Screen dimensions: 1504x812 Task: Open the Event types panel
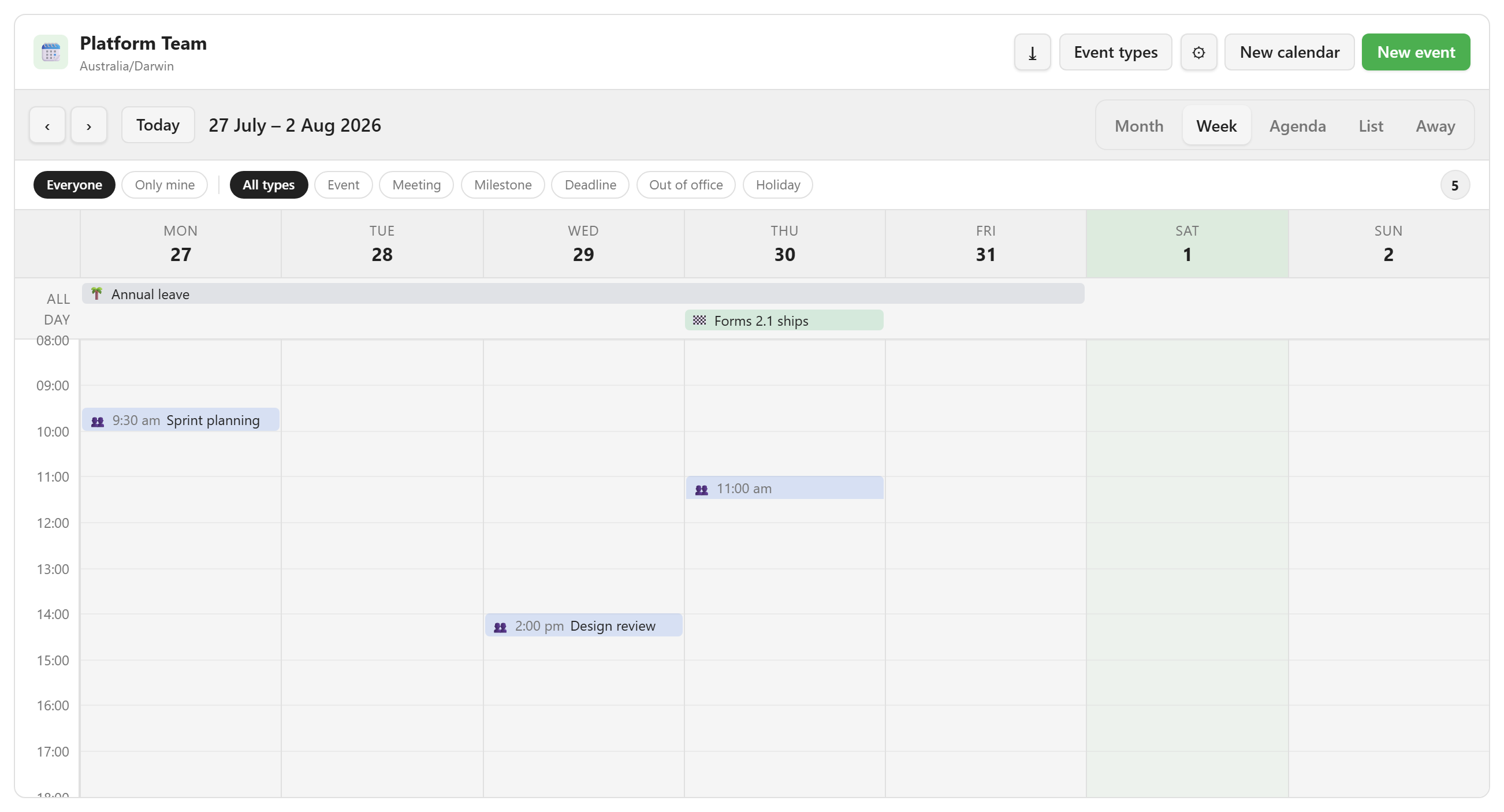[x=1115, y=52]
